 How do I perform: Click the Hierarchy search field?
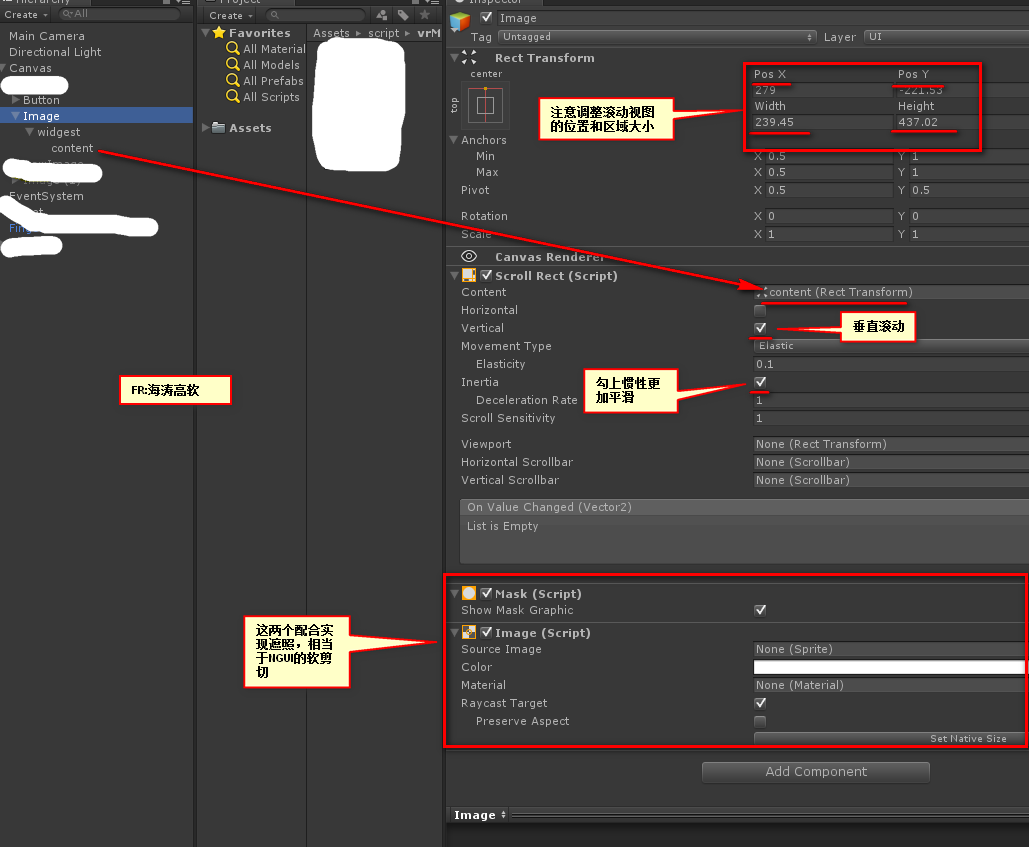point(119,14)
